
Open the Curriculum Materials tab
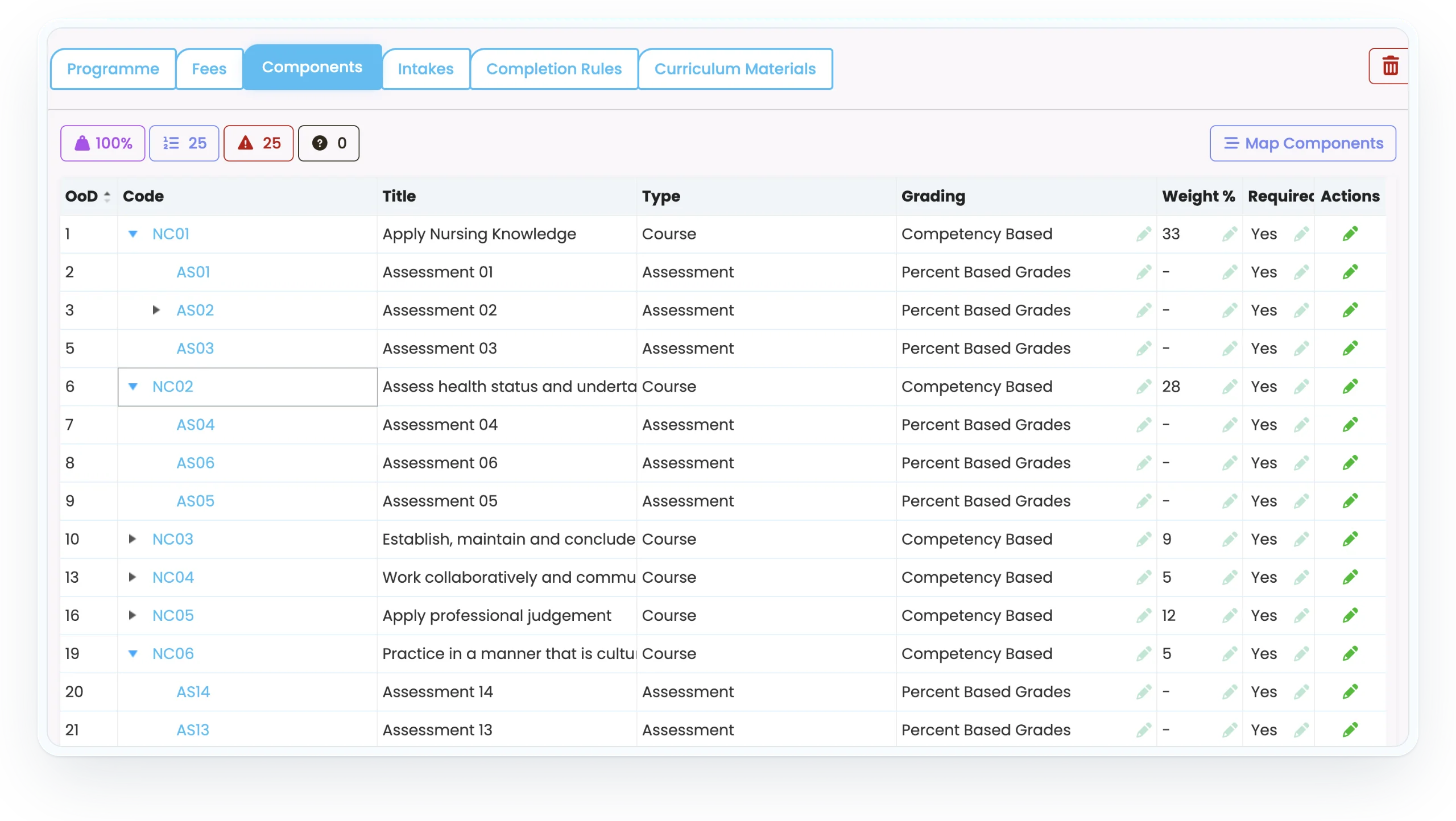(735, 69)
